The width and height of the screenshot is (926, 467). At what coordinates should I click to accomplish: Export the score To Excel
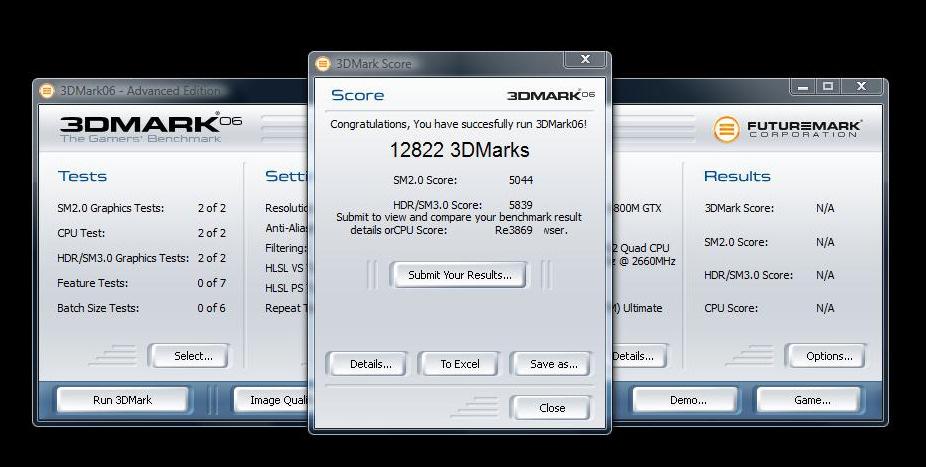459,364
